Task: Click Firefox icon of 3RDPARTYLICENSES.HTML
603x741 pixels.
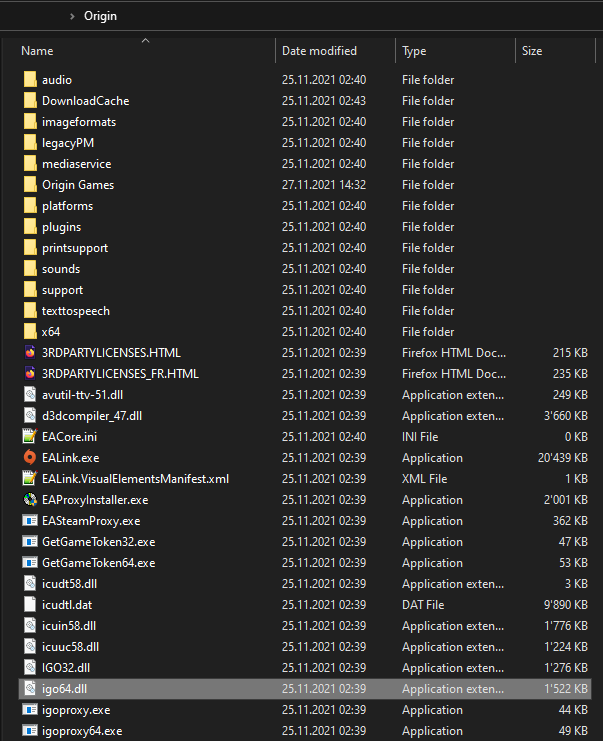Action: [x=30, y=353]
